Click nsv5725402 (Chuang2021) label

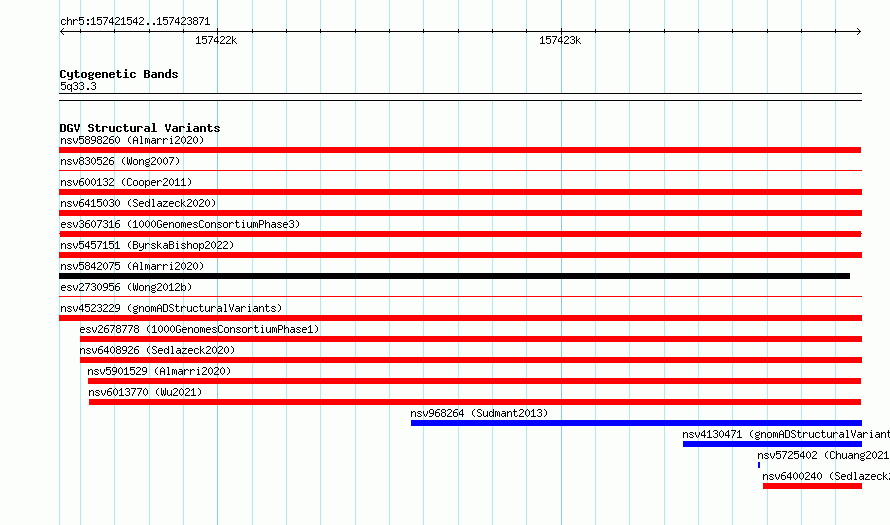click(823, 455)
